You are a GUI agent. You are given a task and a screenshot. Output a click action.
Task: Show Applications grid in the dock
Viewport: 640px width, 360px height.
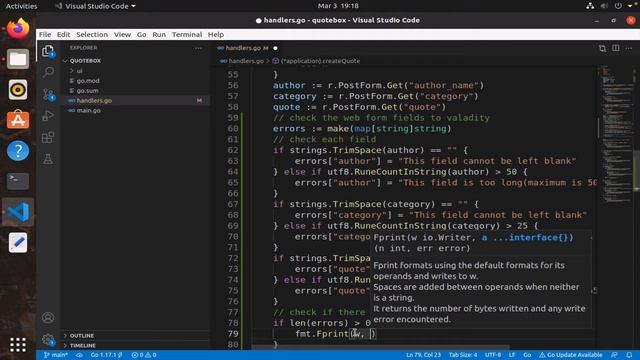(18, 345)
